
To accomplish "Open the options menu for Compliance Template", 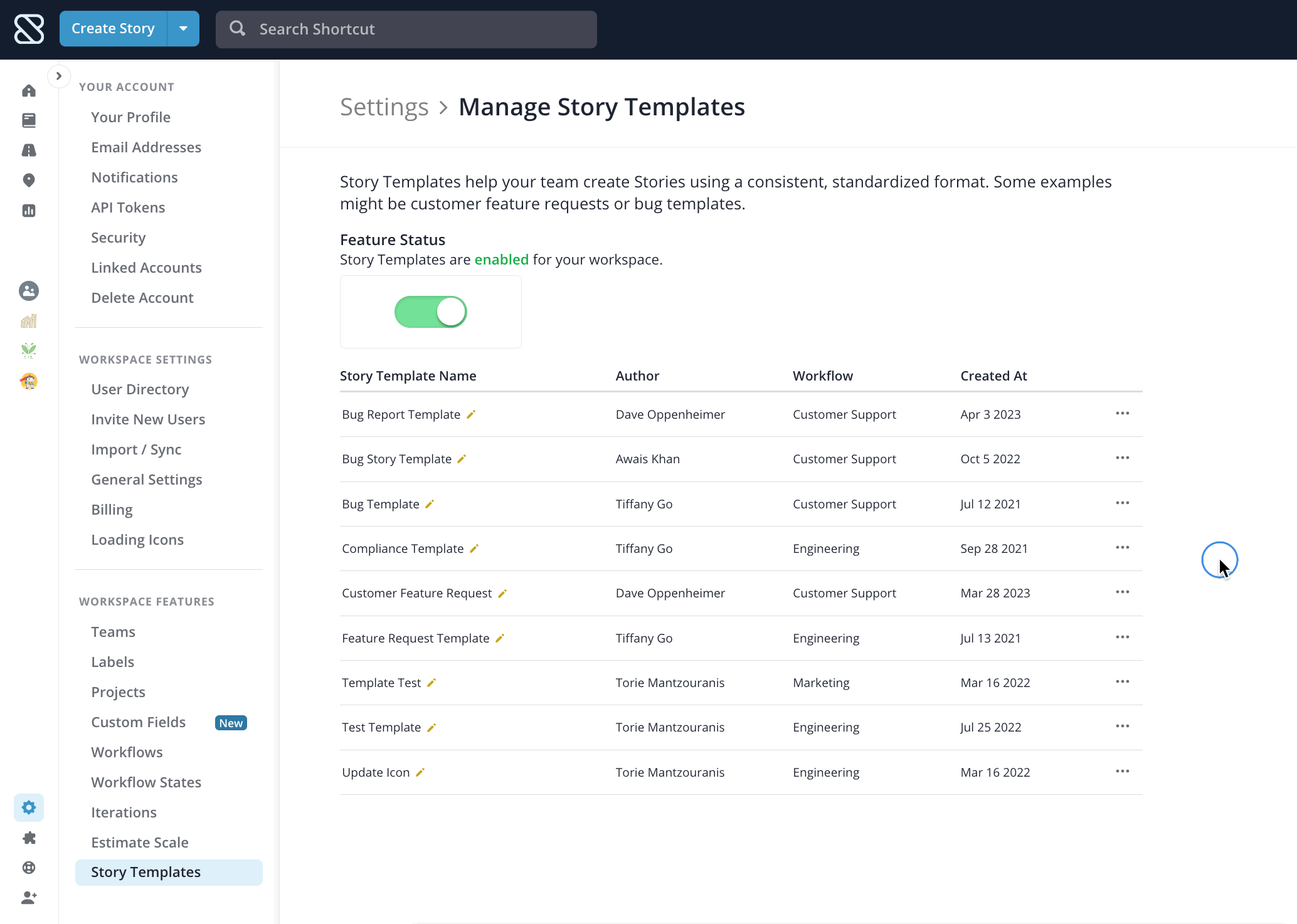I will tap(1122, 548).
